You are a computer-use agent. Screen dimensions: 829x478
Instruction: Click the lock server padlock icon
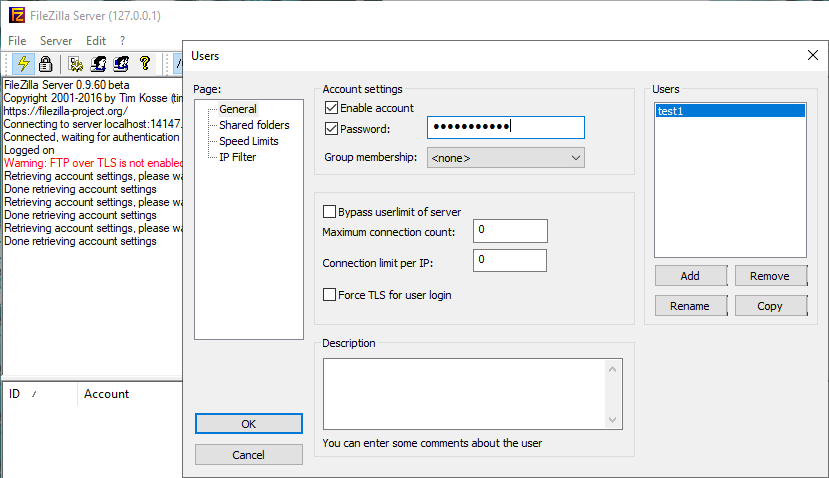pyautogui.click(x=45, y=64)
